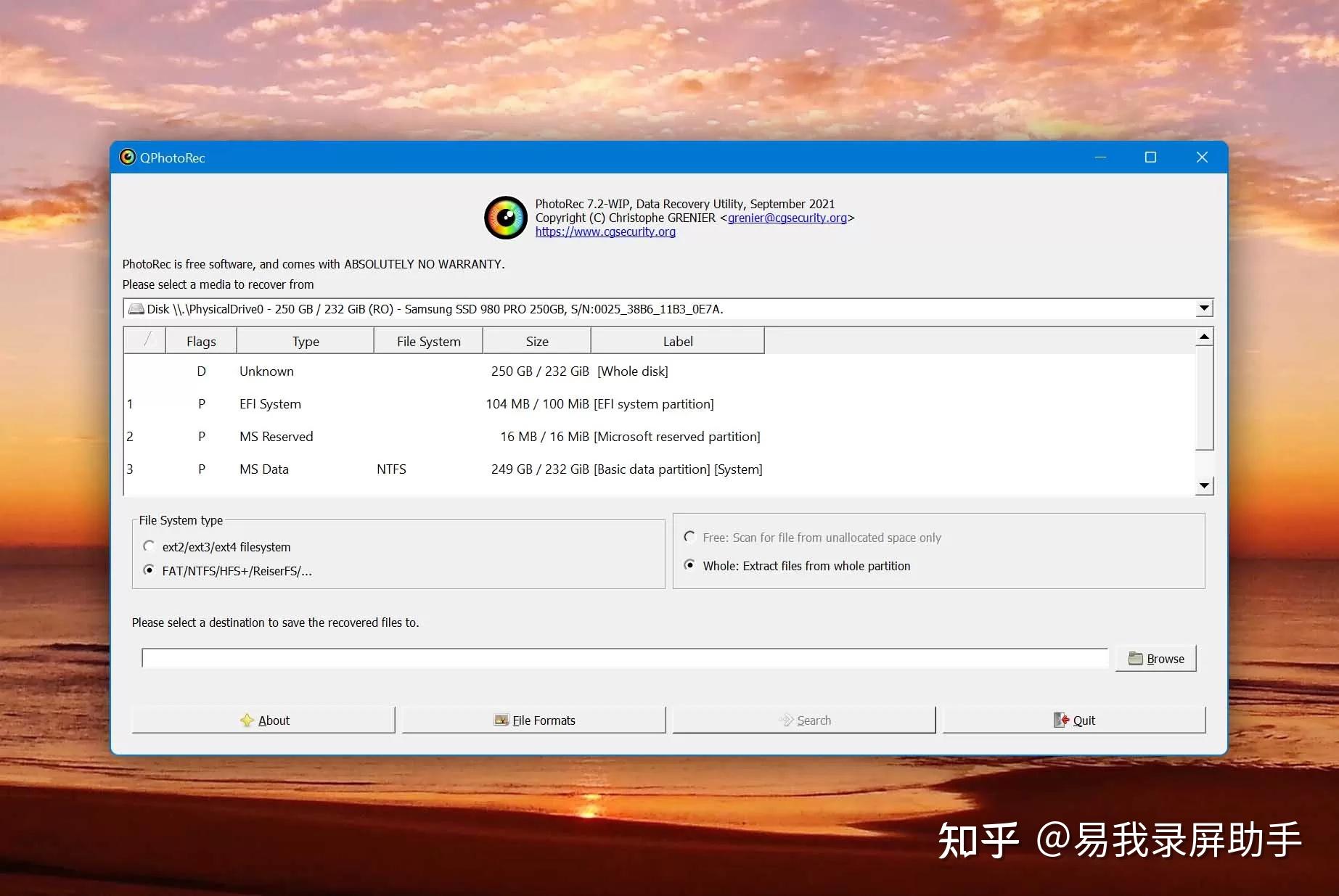
Task: Click the partition list scrollbar thumb
Action: tap(1204, 398)
